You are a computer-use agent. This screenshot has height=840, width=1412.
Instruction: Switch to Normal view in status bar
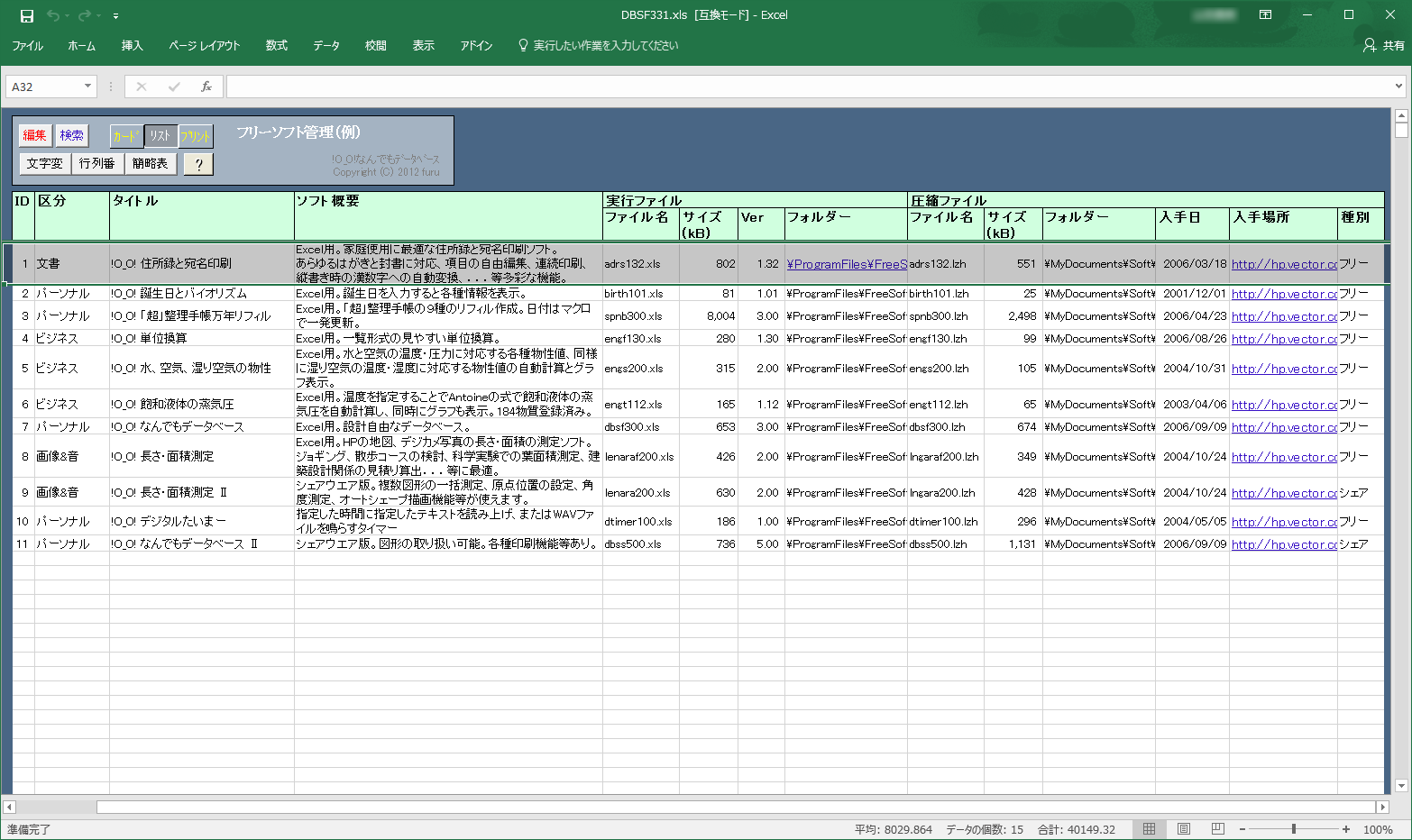coord(1149,829)
